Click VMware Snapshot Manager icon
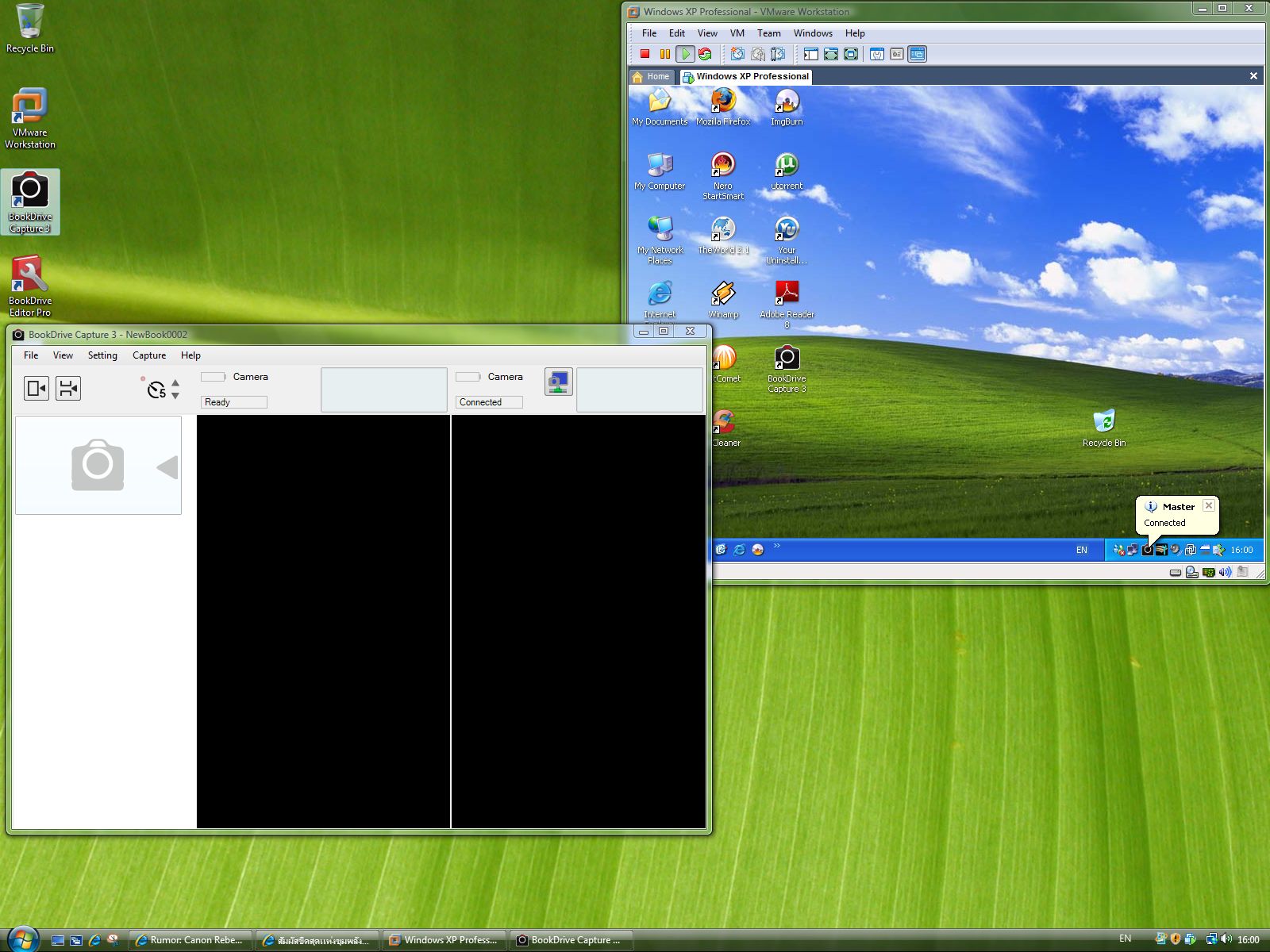The height and width of the screenshot is (952, 1270). click(x=778, y=54)
